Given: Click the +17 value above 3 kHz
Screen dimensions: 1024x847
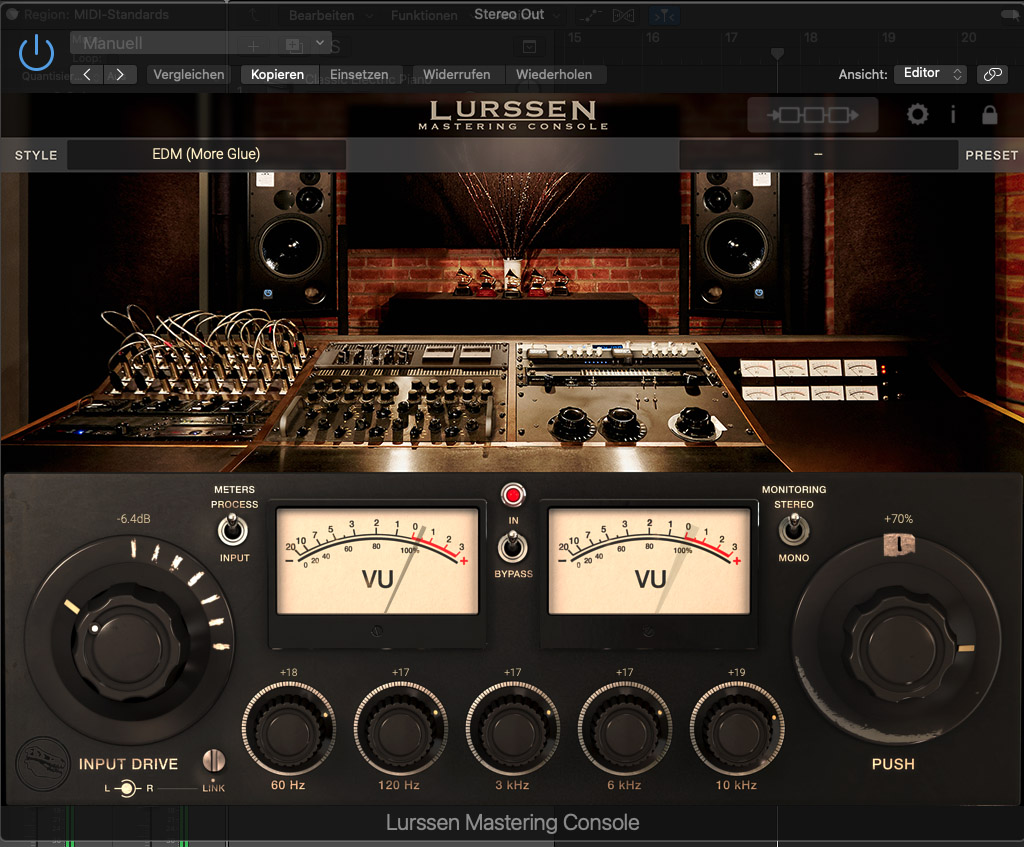Looking at the screenshot, I should coord(513,672).
